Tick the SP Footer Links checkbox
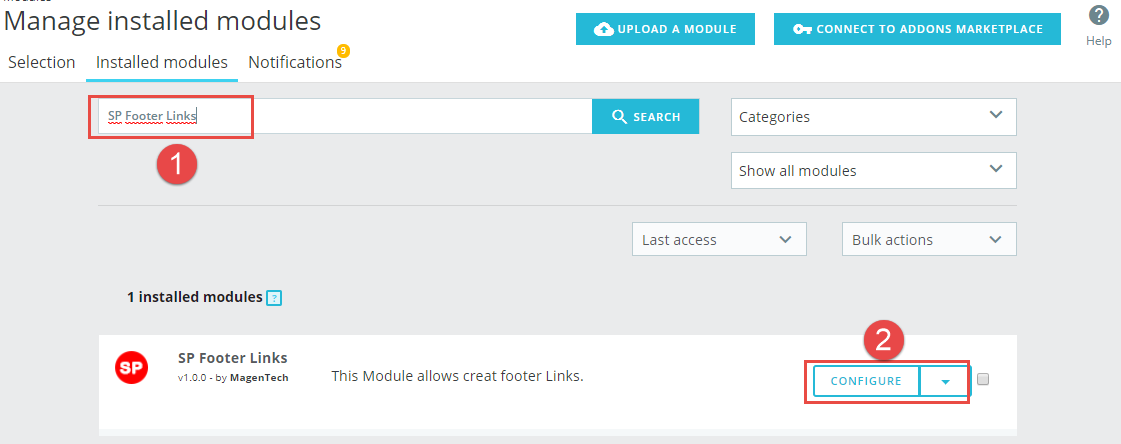The width and height of the screenshot is (1121, 444). pyautogui.click(x=983, y=380)
